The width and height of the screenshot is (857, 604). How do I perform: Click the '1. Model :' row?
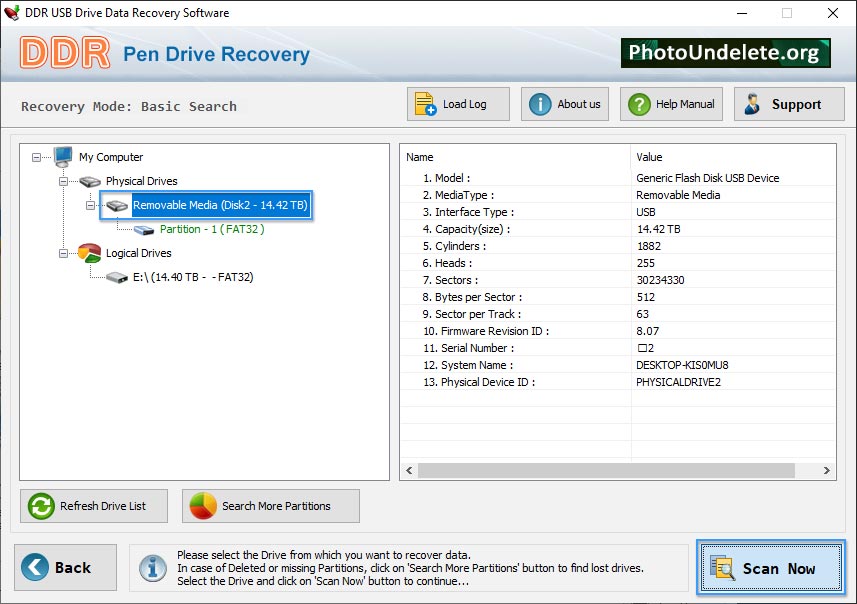[x=618, y=178]
